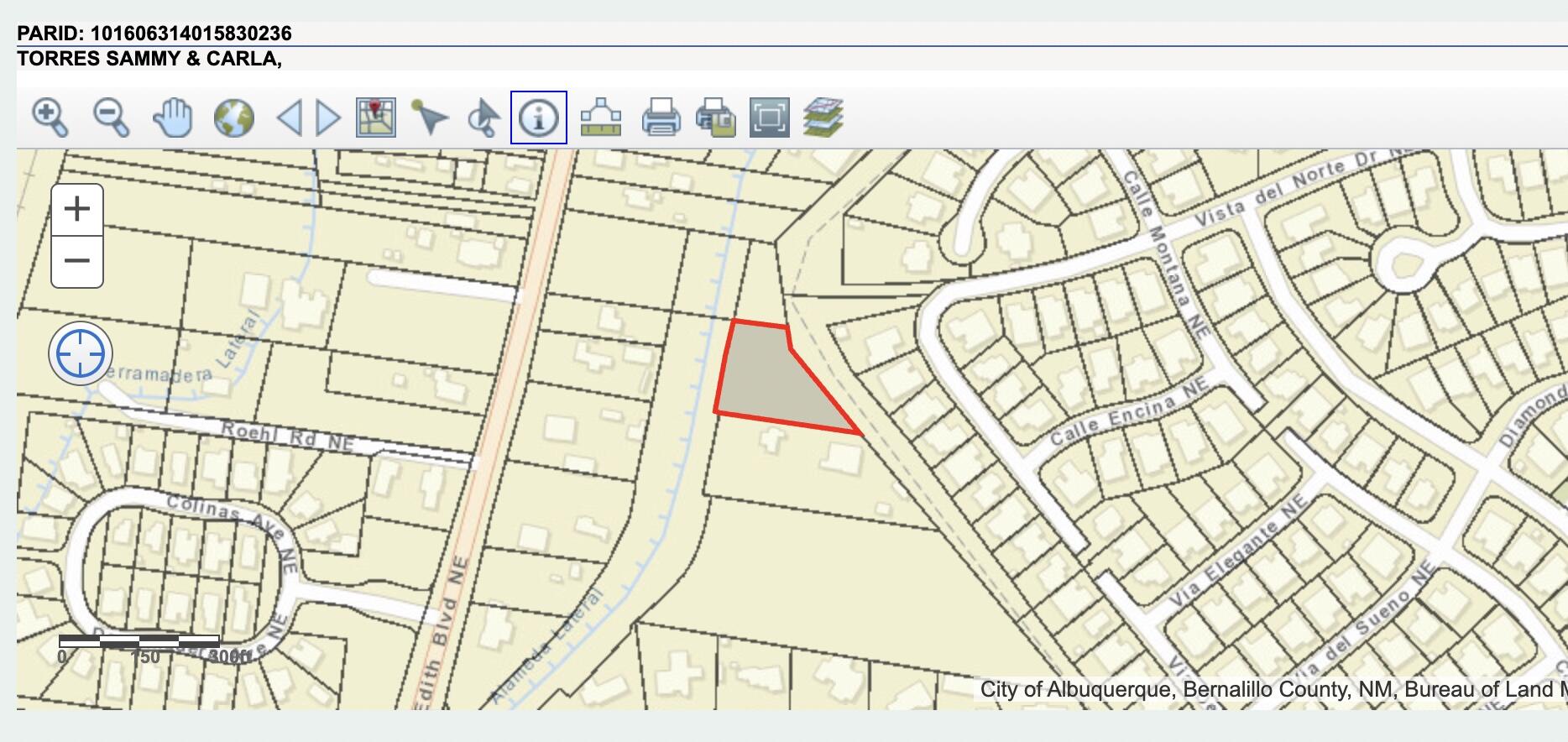
Task: Select the Zoom In magnifier tool
Action: (50, 118)
